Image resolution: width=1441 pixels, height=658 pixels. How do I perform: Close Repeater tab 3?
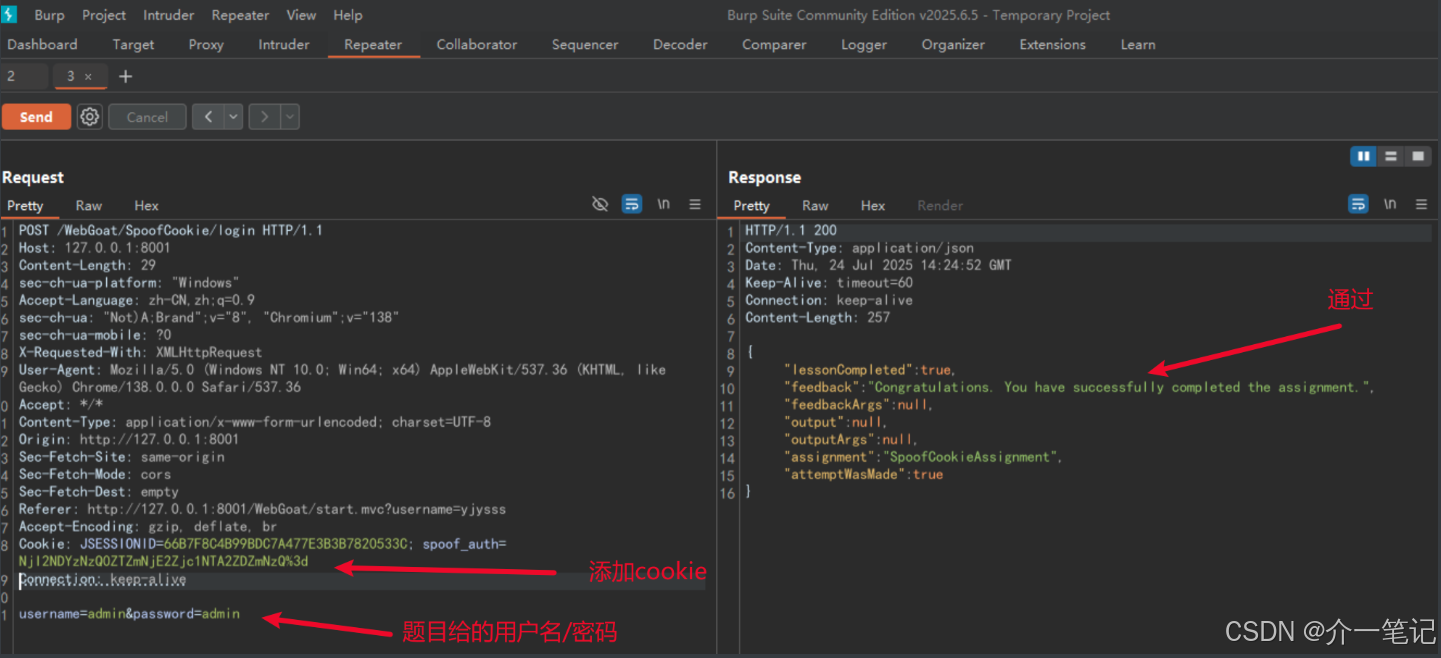(x=88, y=77)
